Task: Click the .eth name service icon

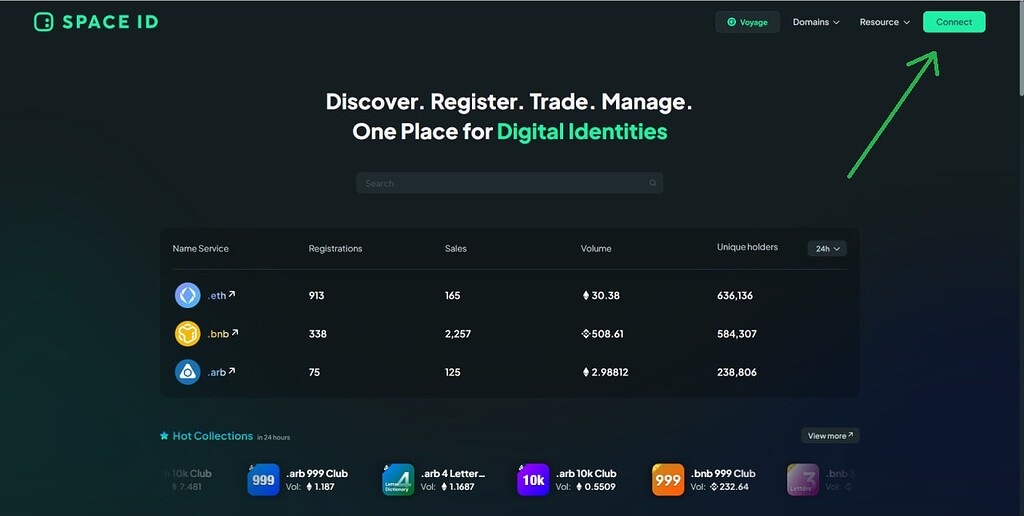Action: pos(187,295)
